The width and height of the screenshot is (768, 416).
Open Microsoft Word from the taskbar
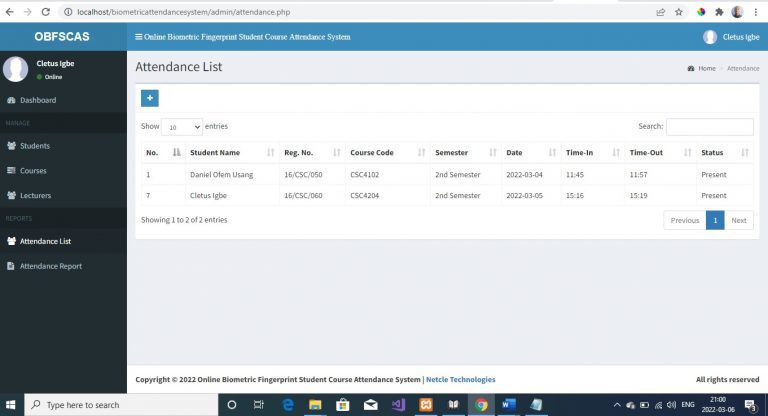tap(508, 405)
